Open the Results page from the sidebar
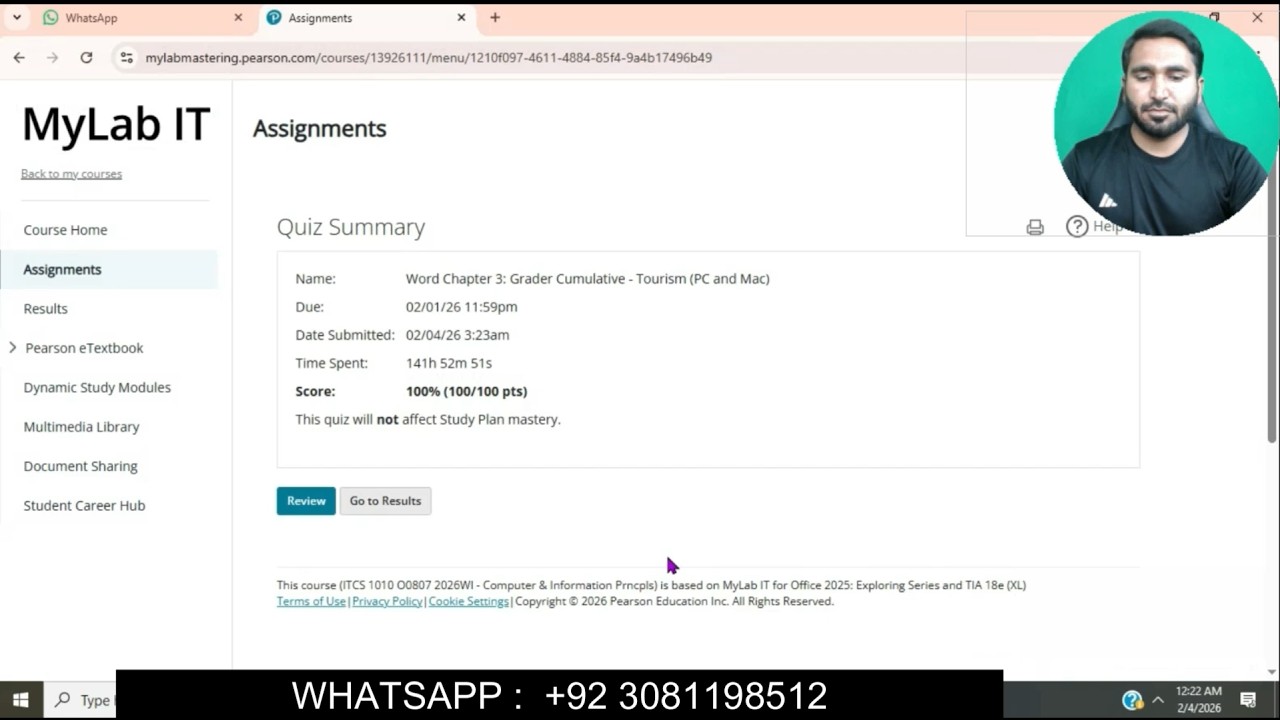The image size is (1280, 720). [x=45, y=309]
